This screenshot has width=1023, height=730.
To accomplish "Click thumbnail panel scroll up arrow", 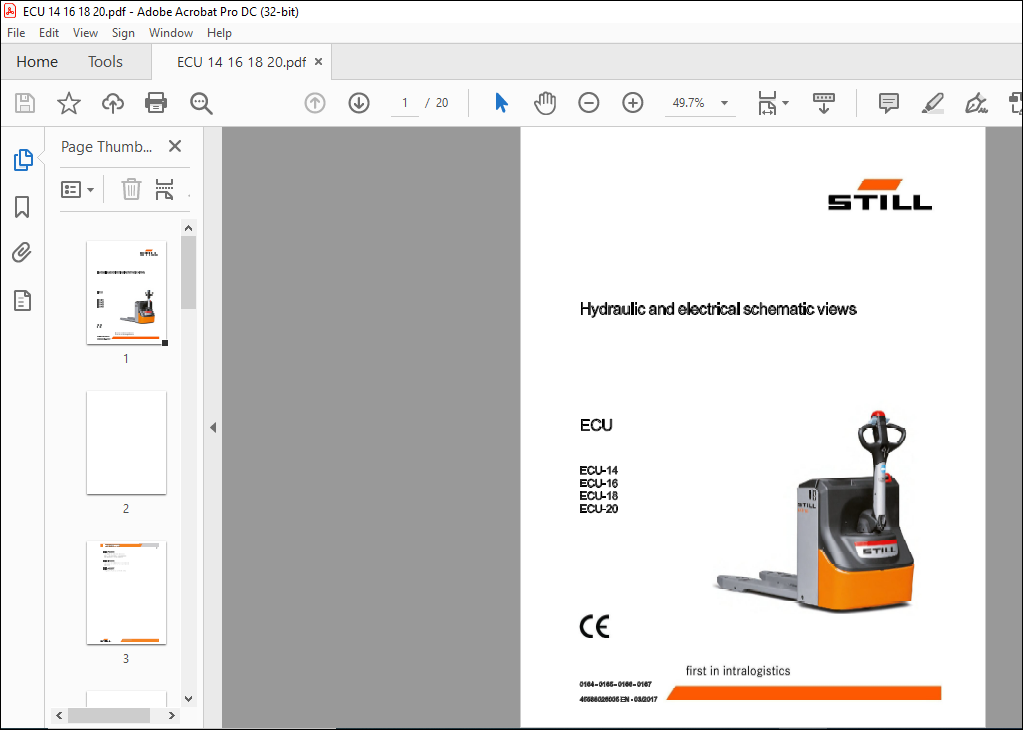I will pos(189,228).
